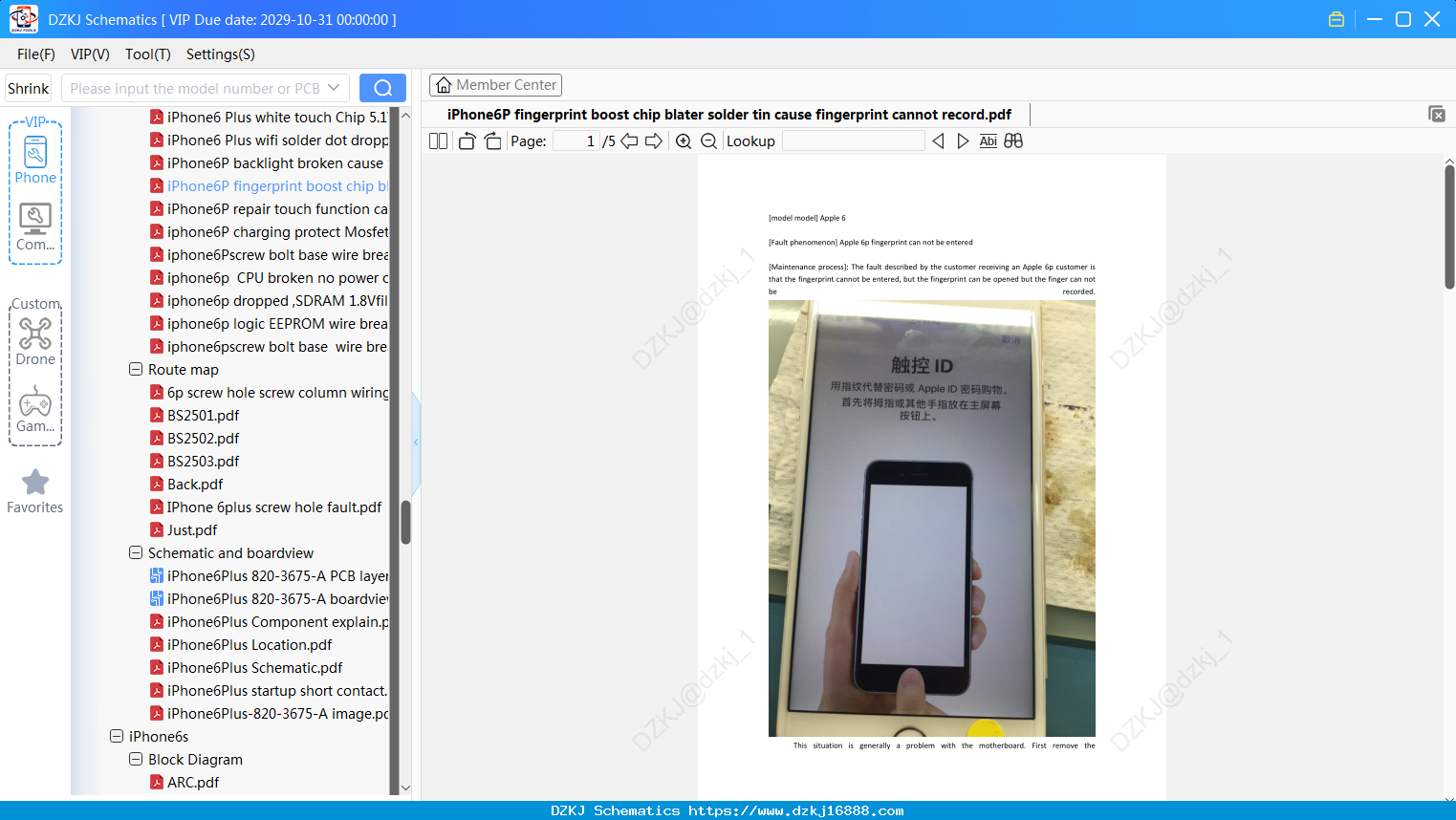1456x820 pixels.
Task: Open iPhone6Plus Location.pdf
Action: (241, 644)
